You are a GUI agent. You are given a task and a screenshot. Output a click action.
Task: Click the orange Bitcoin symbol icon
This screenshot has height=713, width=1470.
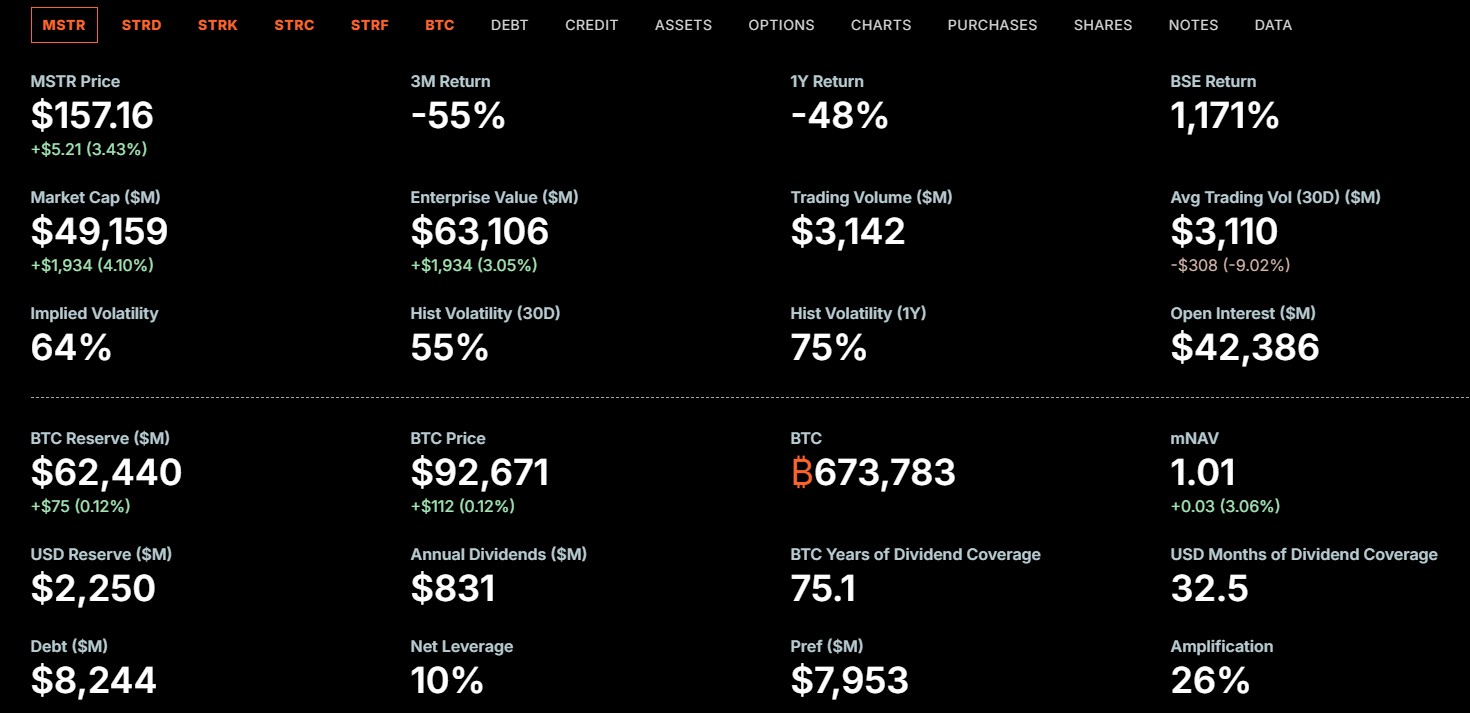(802, 472)
